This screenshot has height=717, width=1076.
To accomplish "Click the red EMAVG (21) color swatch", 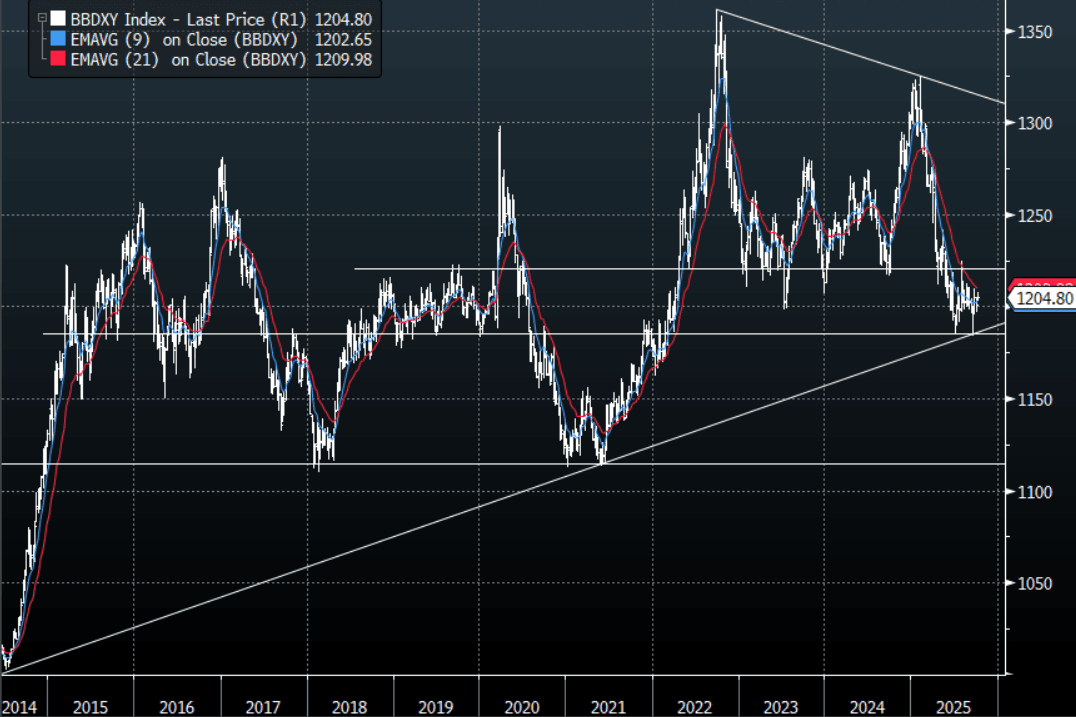I will (x=58, y=59).
